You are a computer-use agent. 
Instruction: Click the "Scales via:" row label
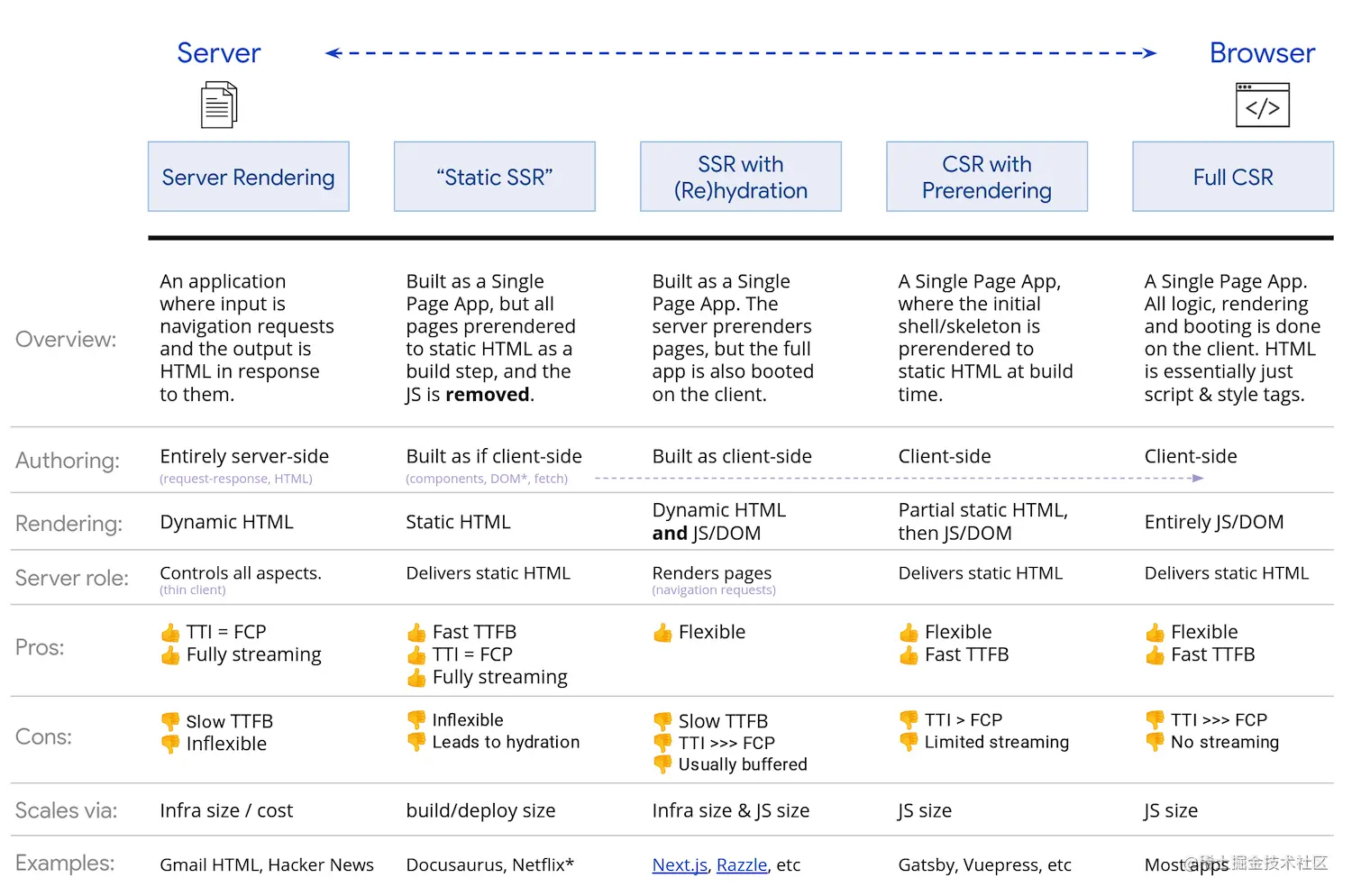click(66, 810)
